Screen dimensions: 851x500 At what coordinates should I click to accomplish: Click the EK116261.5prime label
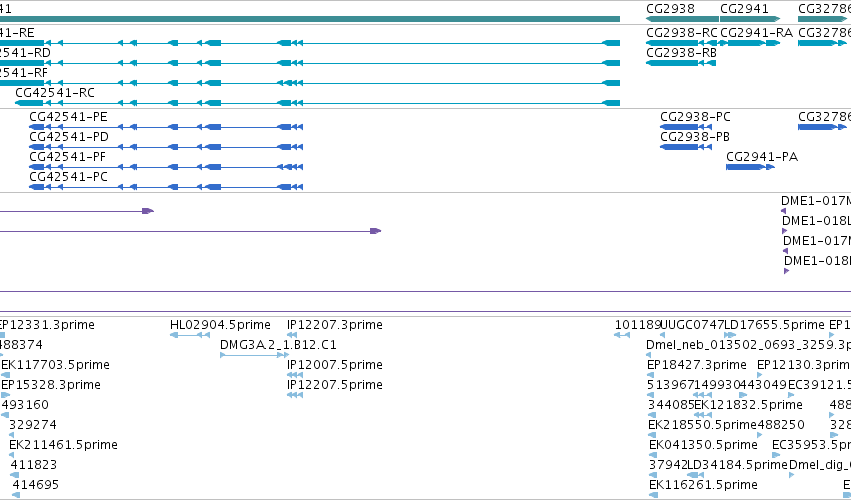coord(703,484)
